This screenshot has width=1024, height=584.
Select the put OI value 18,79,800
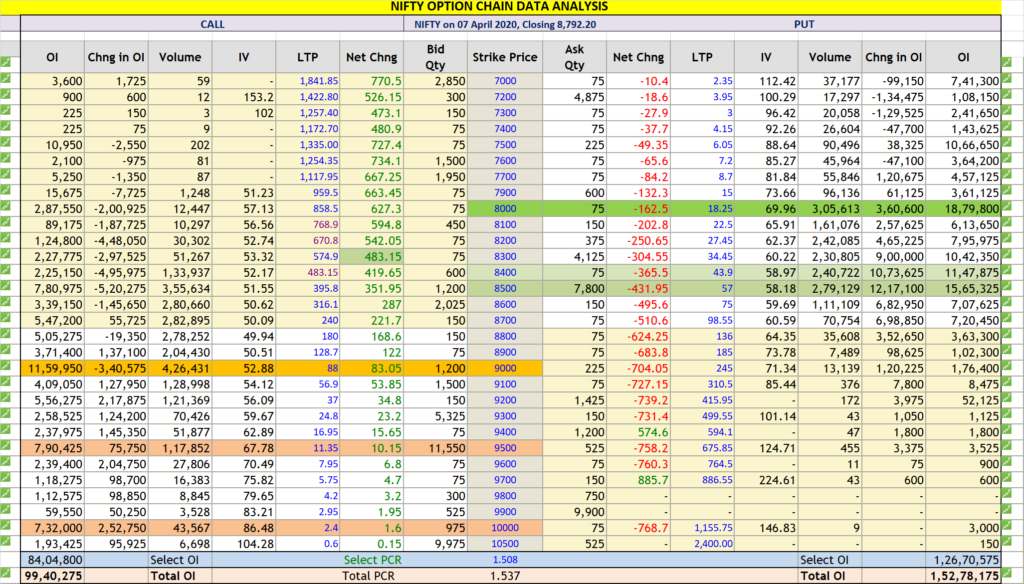(971, 209)
